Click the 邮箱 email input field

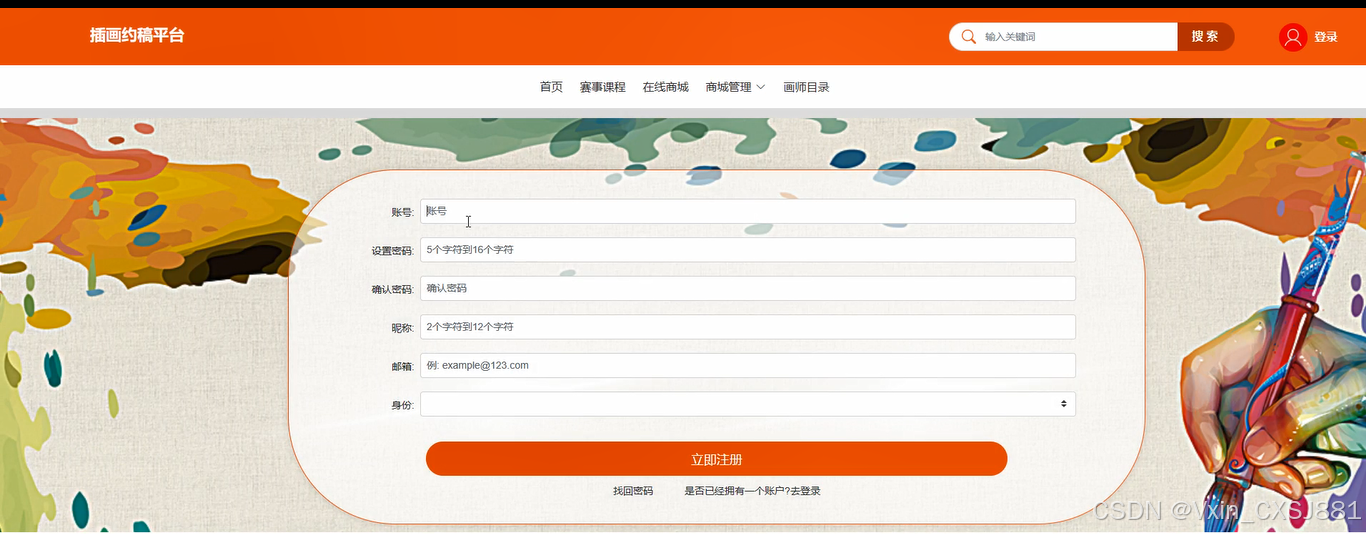(x=748, y=366)
